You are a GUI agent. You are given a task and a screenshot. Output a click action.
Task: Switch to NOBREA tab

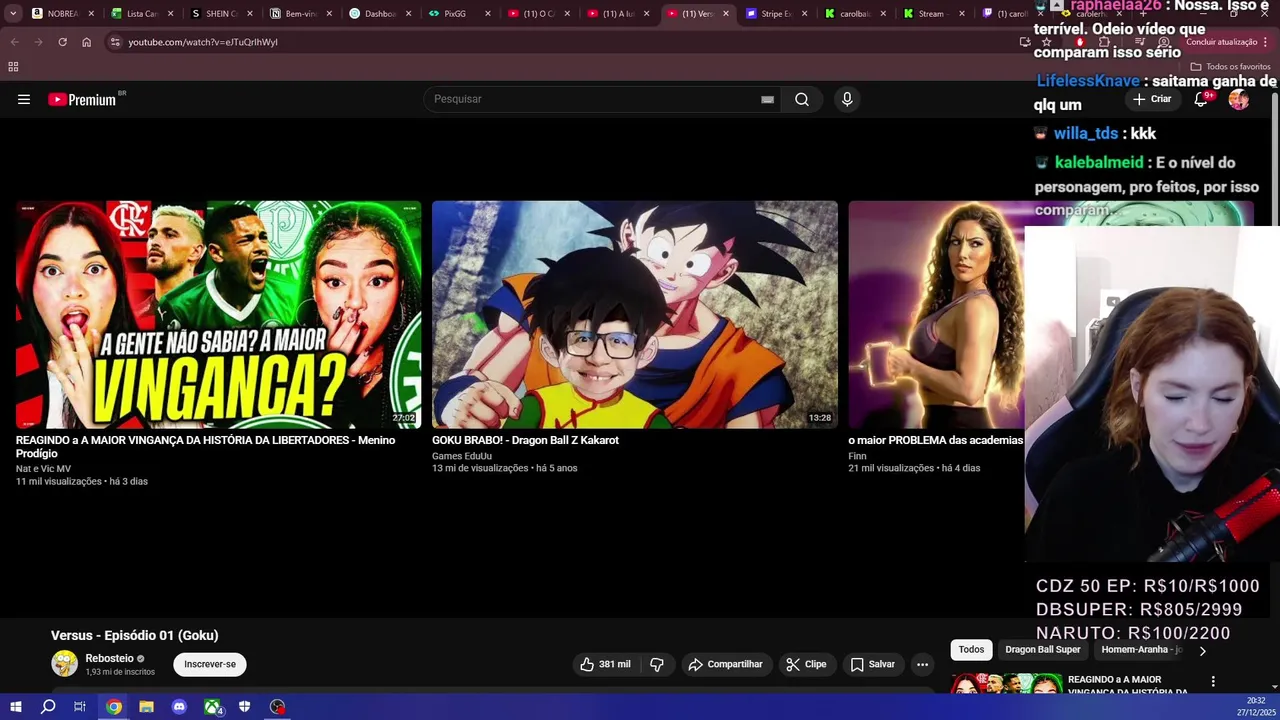(x=62, y=14)
